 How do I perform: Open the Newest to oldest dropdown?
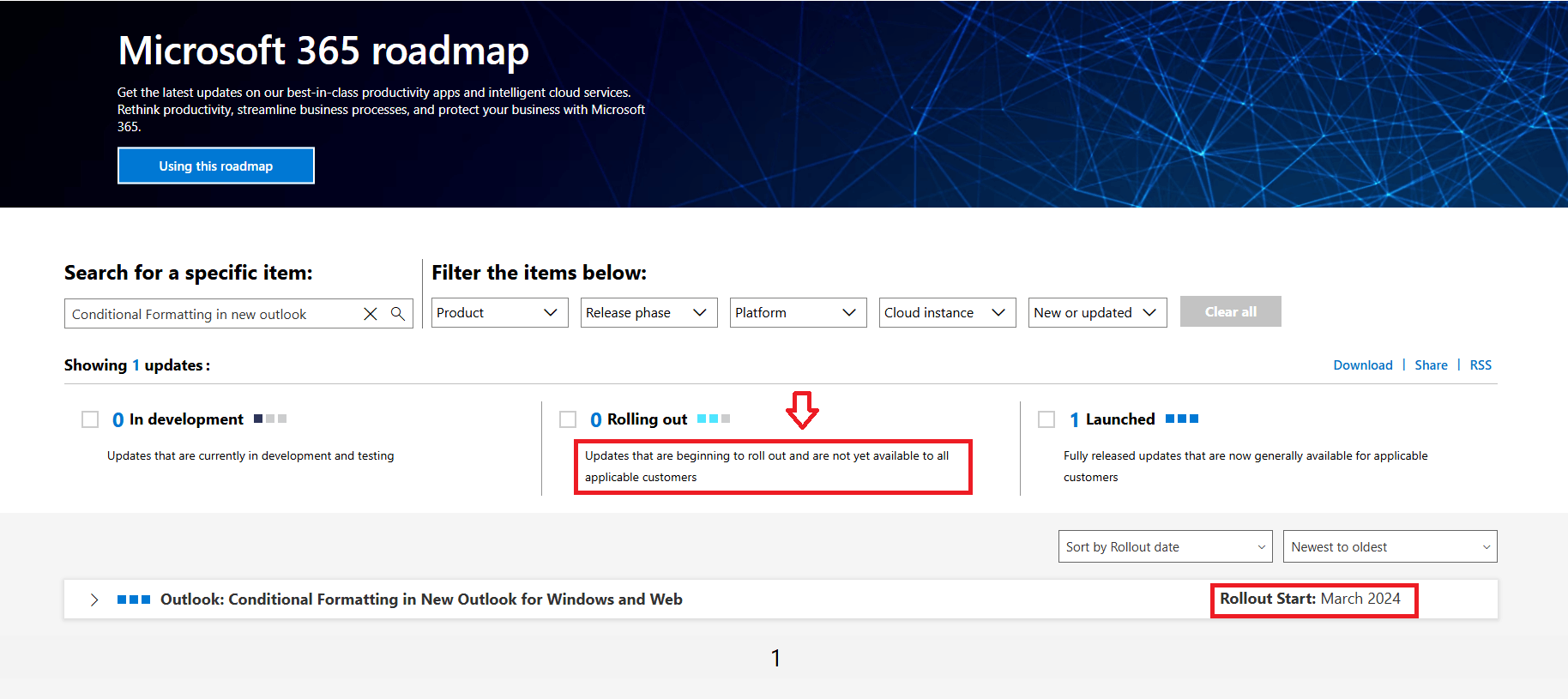pyautogui.click(x=1390, y=546)
